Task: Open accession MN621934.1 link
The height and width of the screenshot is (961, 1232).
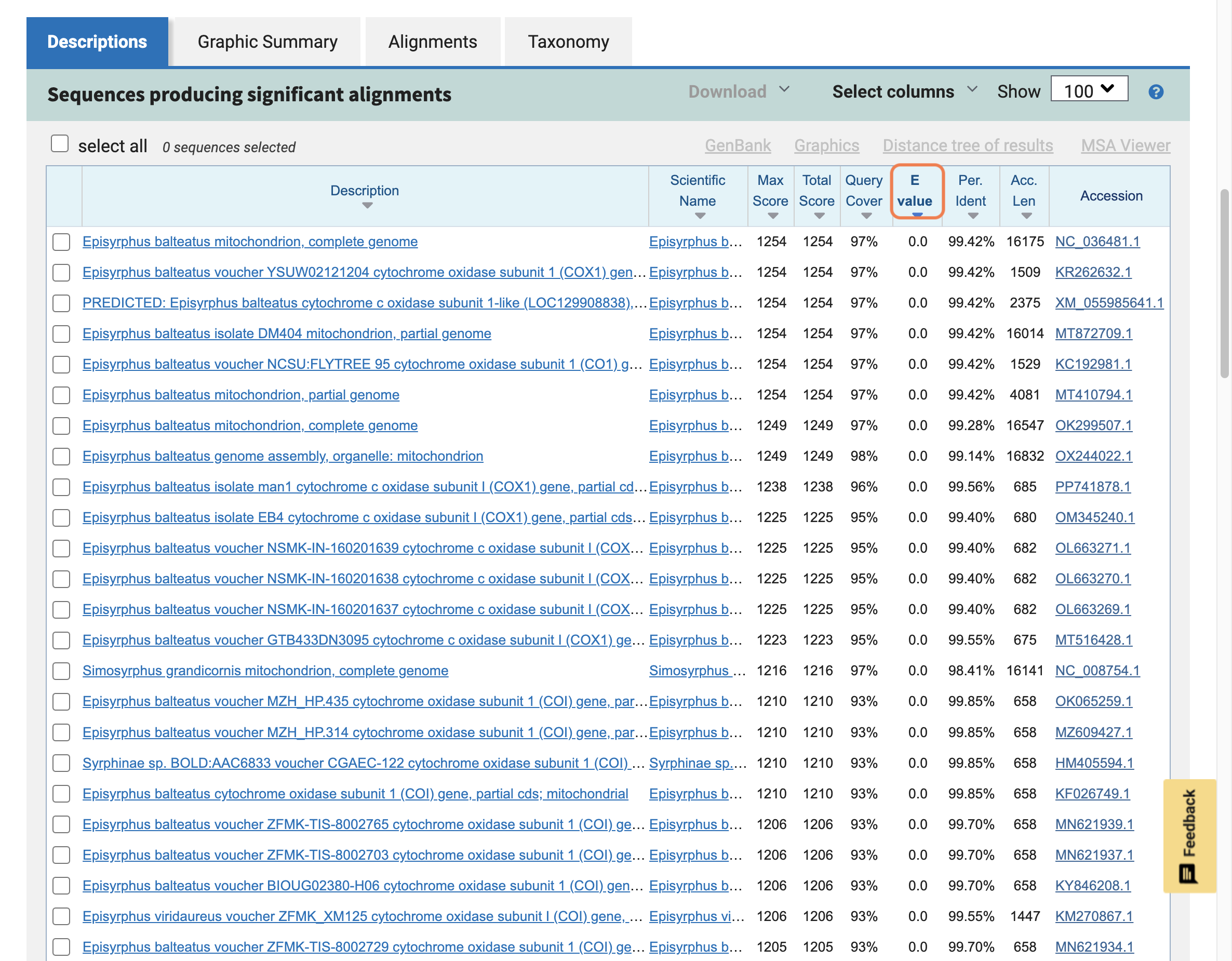Action: (x=1094, y=947)
